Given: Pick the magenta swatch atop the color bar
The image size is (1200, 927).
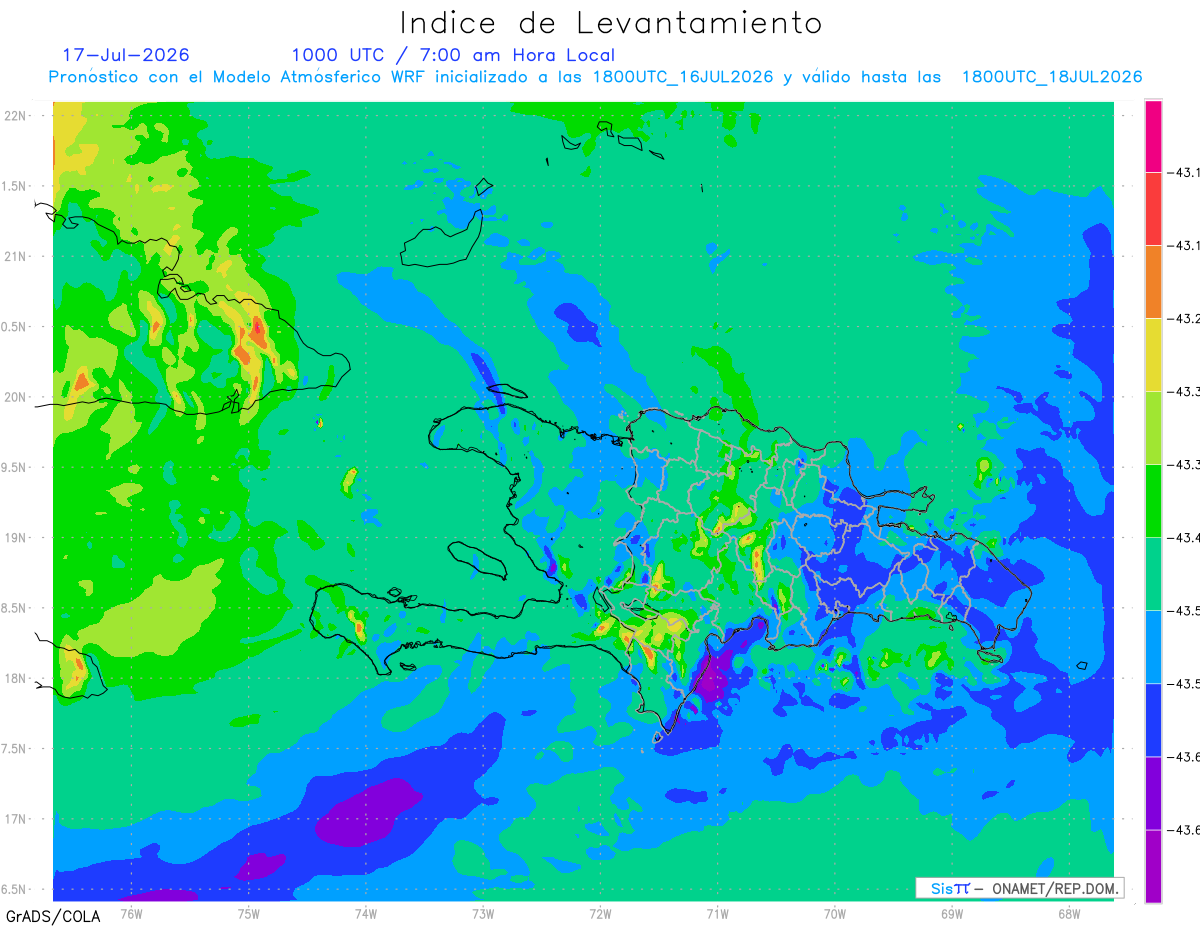Looking at the screenshot, I should point(1153,136).
